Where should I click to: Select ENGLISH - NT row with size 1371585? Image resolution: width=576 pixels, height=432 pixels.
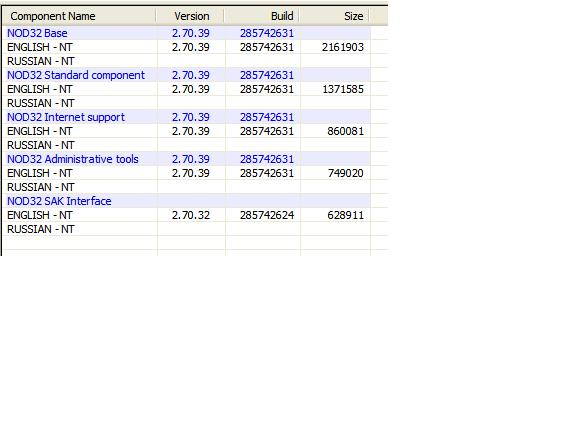187,89
